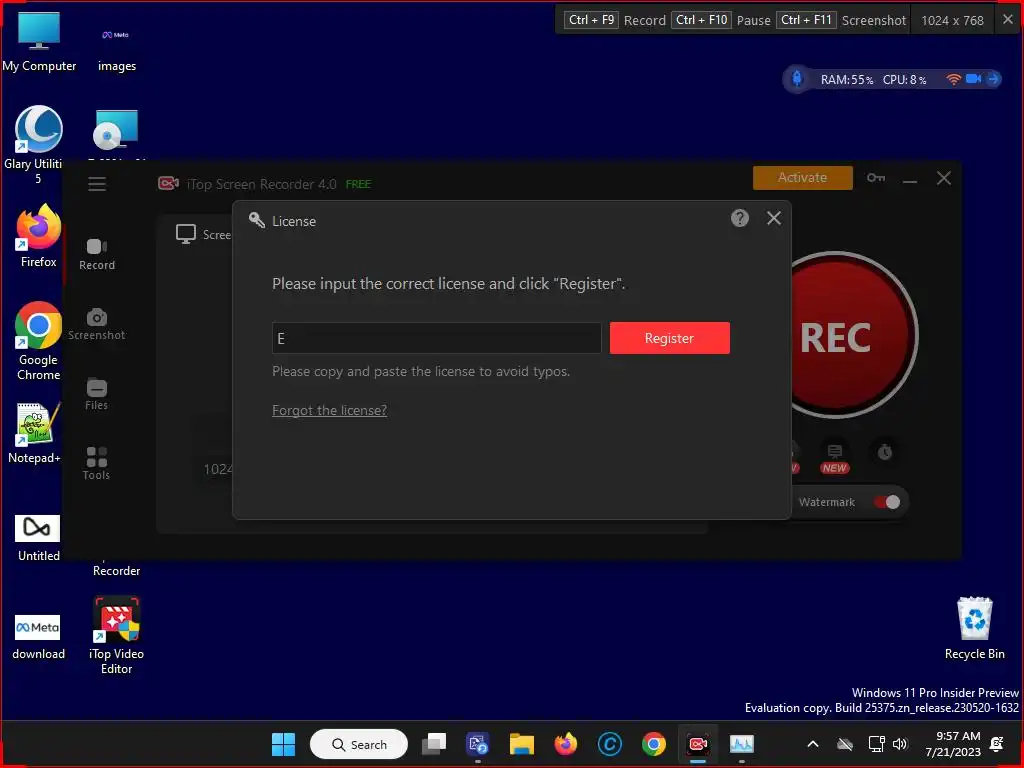Open My Computer desktop icon
Image resolution: width=1024 pixels, height=768 pixels.
point(39,42)
